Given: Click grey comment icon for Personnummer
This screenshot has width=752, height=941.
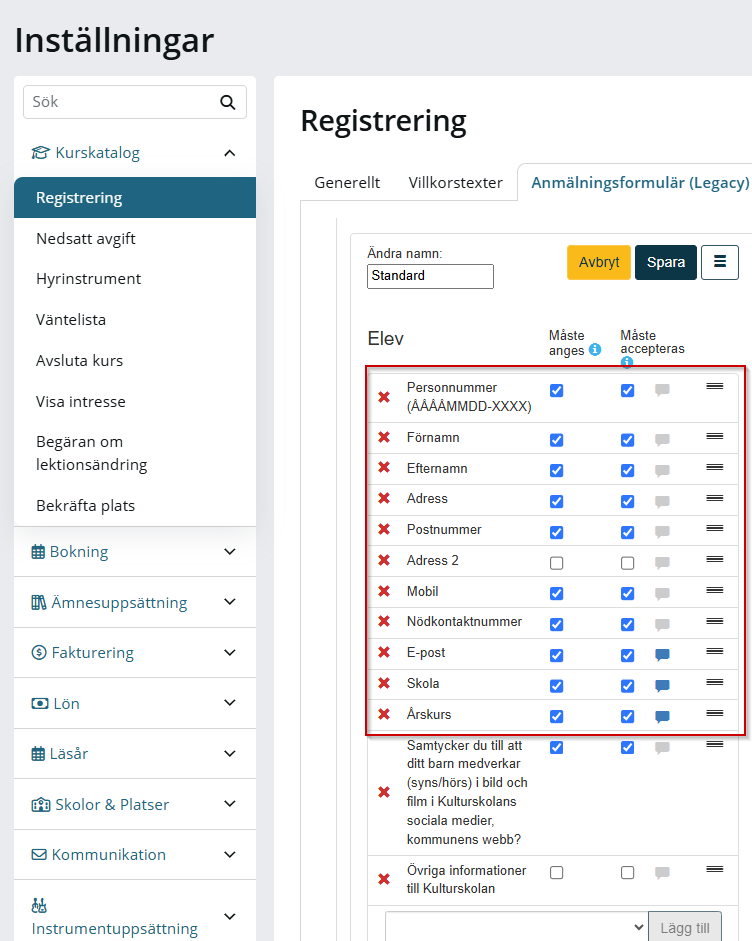Looking at the screenshot, I should (x=662, y=390).
